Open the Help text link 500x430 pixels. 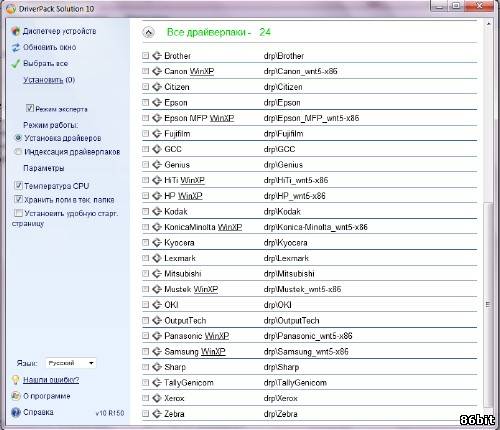(38, 412)
